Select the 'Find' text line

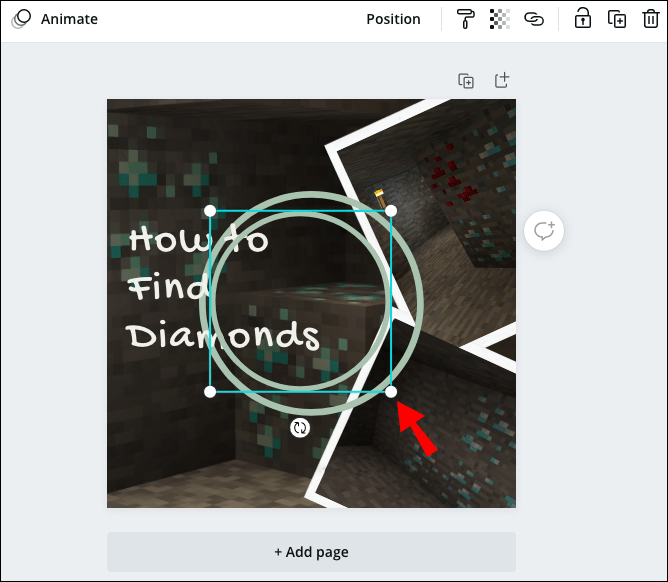tap(168, 287)
